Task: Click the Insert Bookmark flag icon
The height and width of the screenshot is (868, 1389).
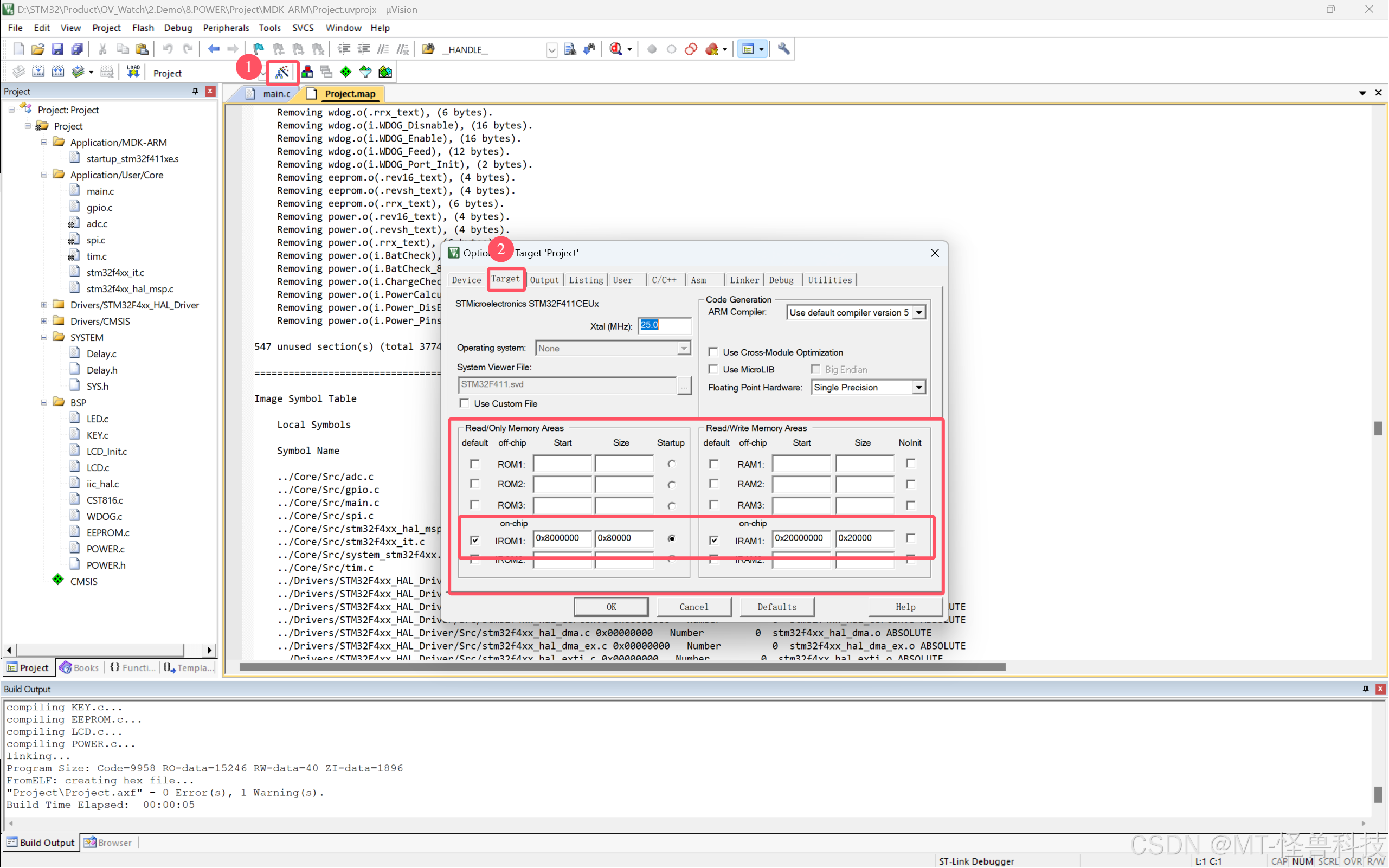Action: coord(258,49)
